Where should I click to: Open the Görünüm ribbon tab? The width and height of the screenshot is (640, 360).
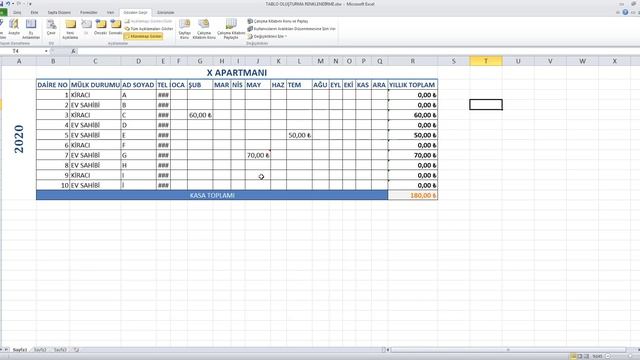(x=165, y=13)
